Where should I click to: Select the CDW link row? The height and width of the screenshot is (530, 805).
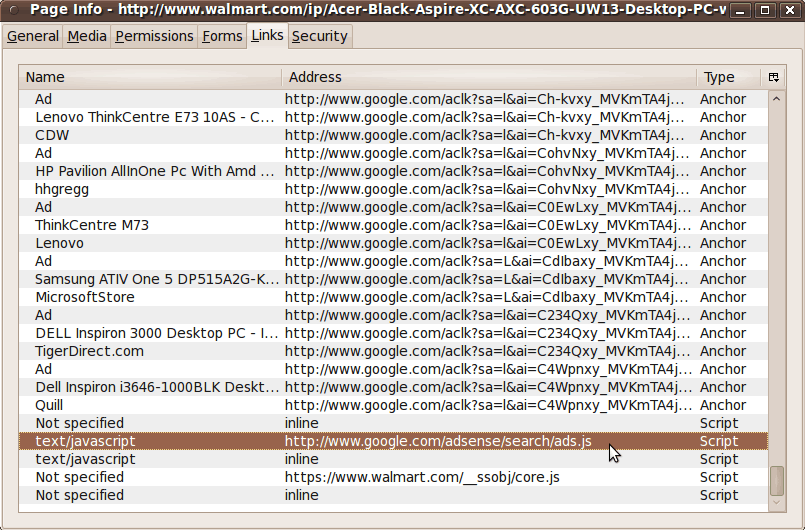click(393, 135)
